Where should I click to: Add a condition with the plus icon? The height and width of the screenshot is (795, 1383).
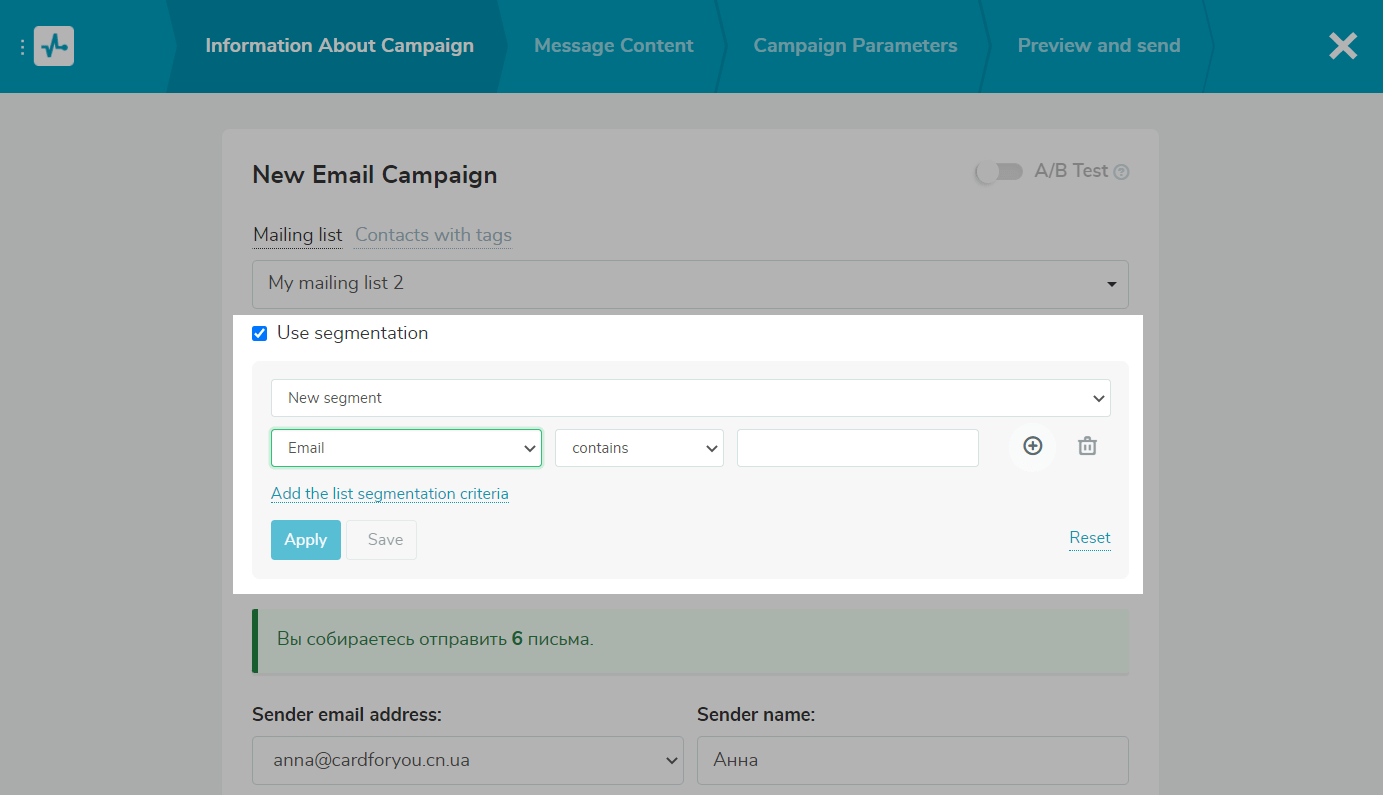(1032, 446)
